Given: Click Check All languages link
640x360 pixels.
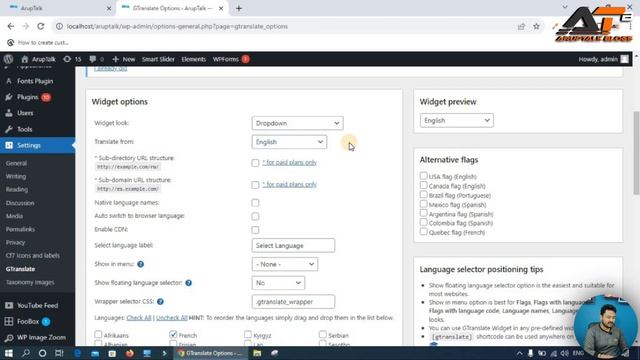Looking at the screenshot, I should [139, 318].
